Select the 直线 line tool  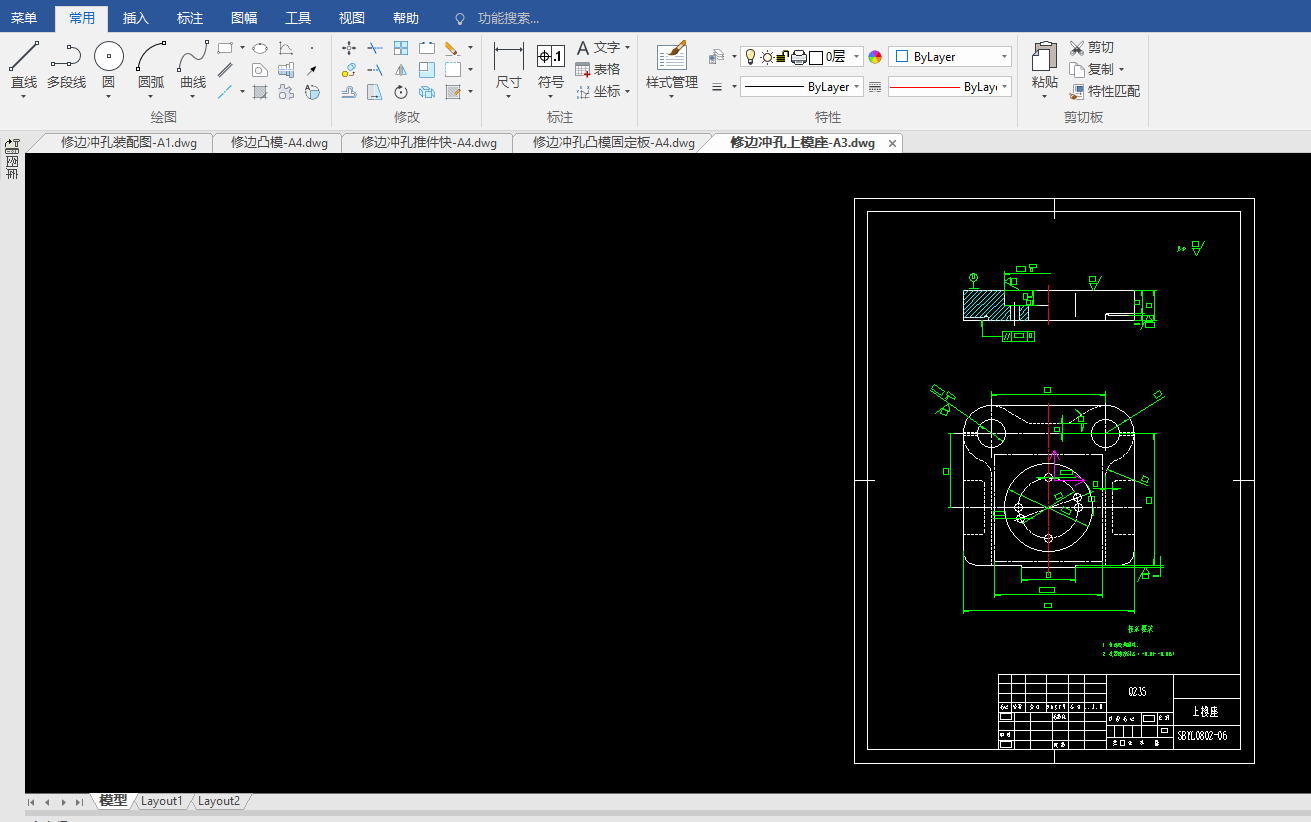(24, 65)
